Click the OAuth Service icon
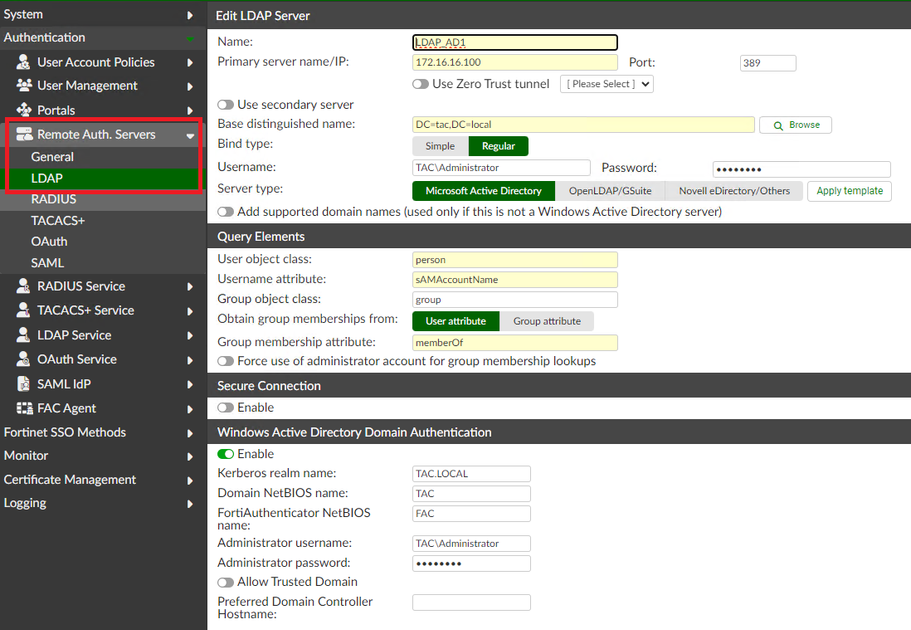 (24, 359)
